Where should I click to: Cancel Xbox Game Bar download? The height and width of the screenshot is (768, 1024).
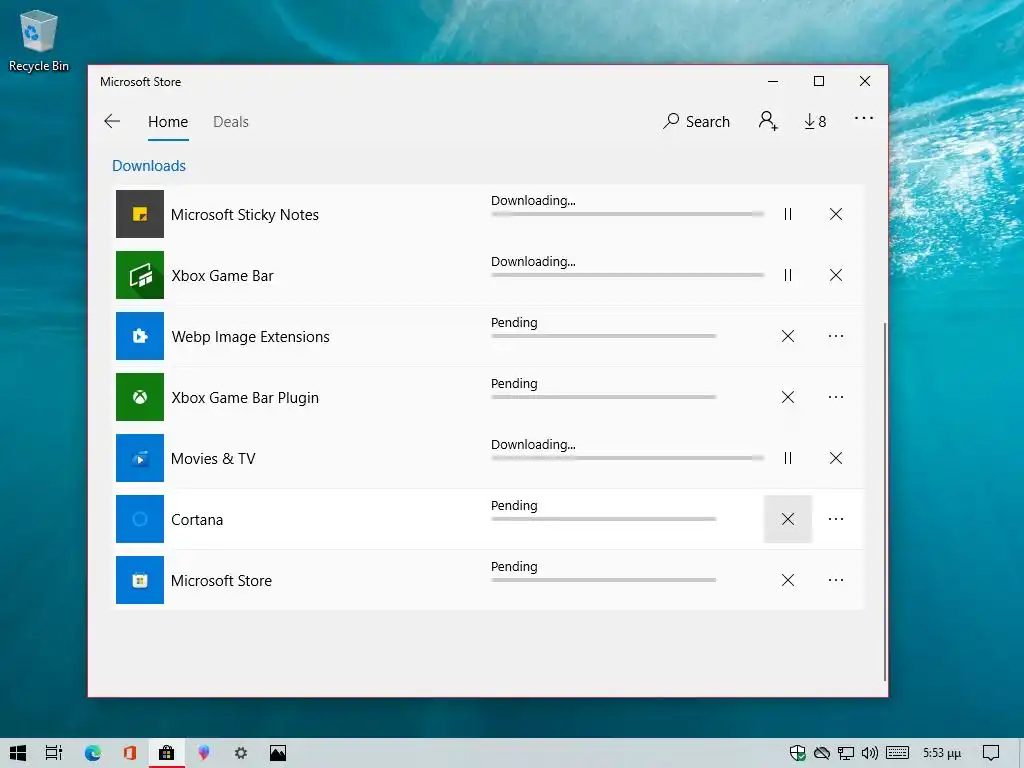click(835, 275)
